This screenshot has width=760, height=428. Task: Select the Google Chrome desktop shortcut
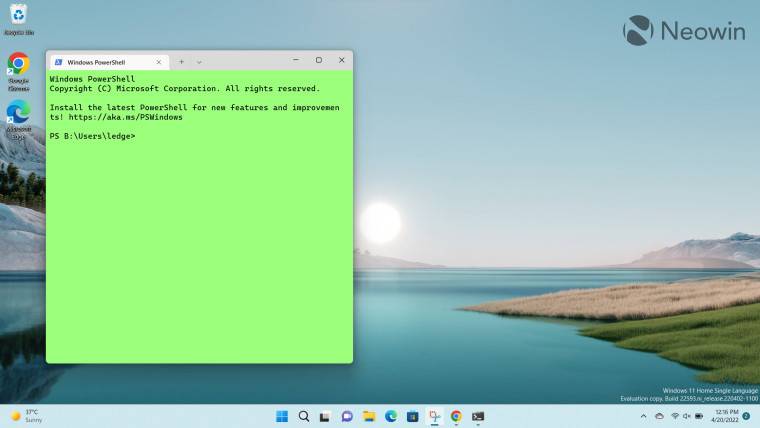tap(18, 67)
